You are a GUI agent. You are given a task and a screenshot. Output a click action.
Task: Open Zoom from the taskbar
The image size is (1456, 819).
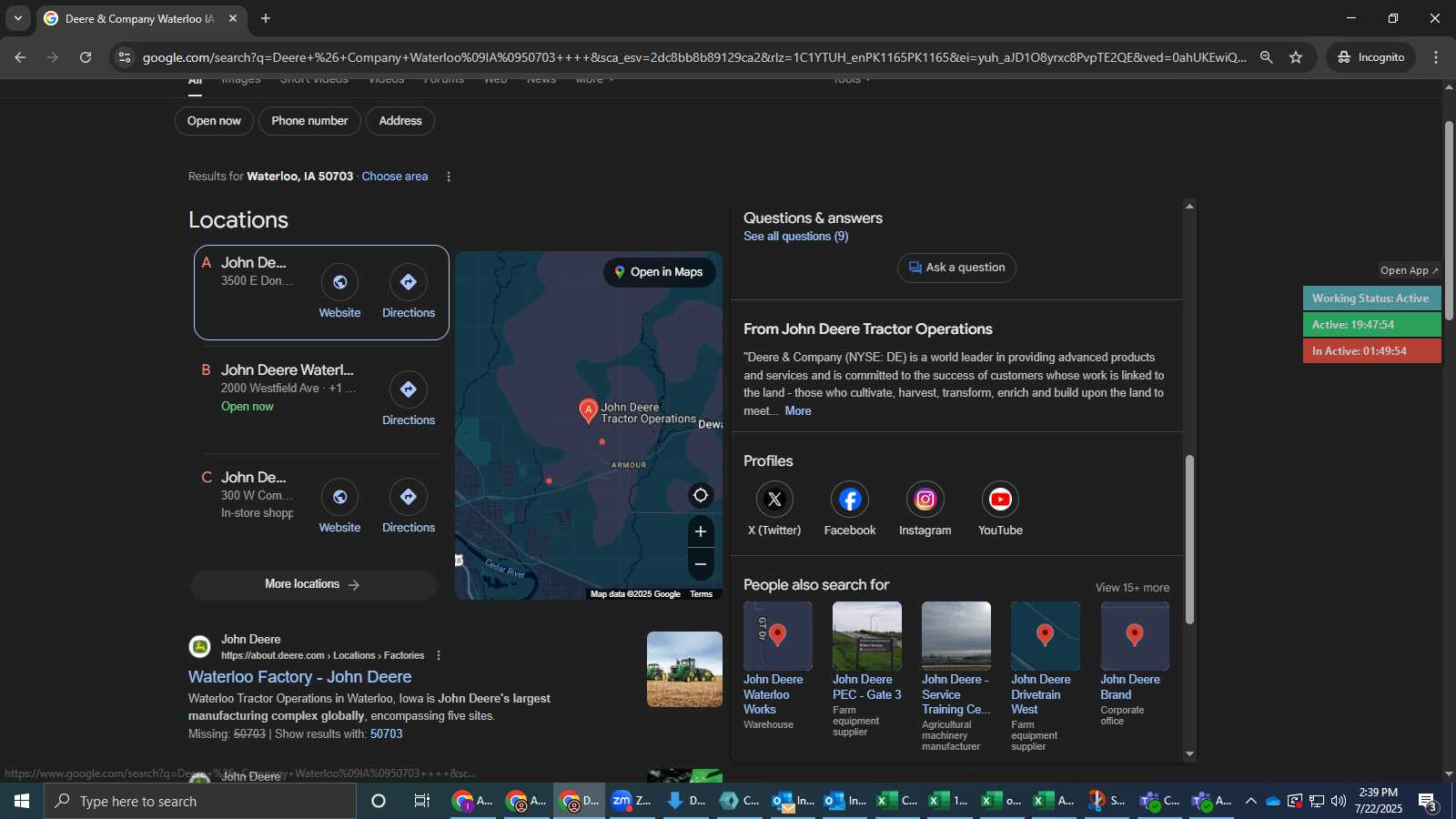(631, 801)
